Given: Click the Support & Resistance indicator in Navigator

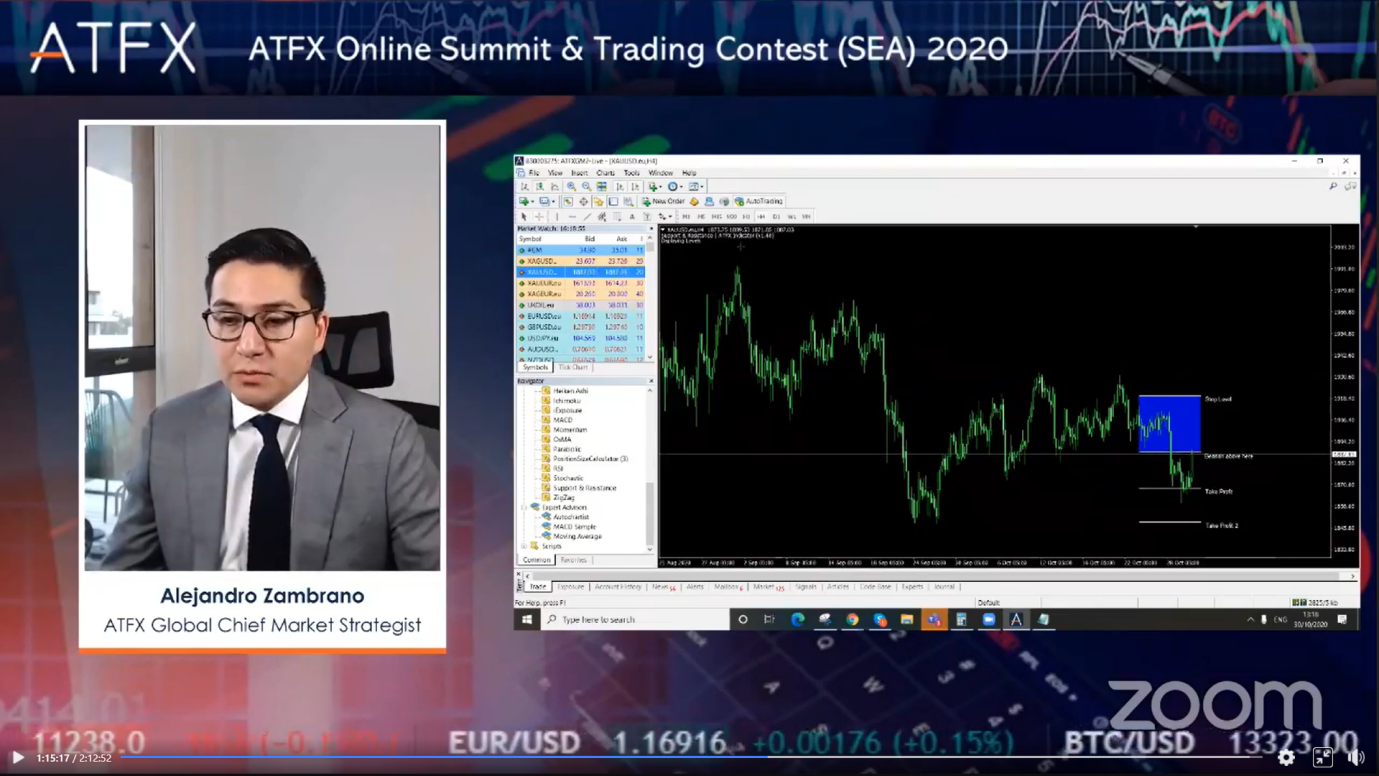Looking at the screenshot, I should tap(585, 488).
